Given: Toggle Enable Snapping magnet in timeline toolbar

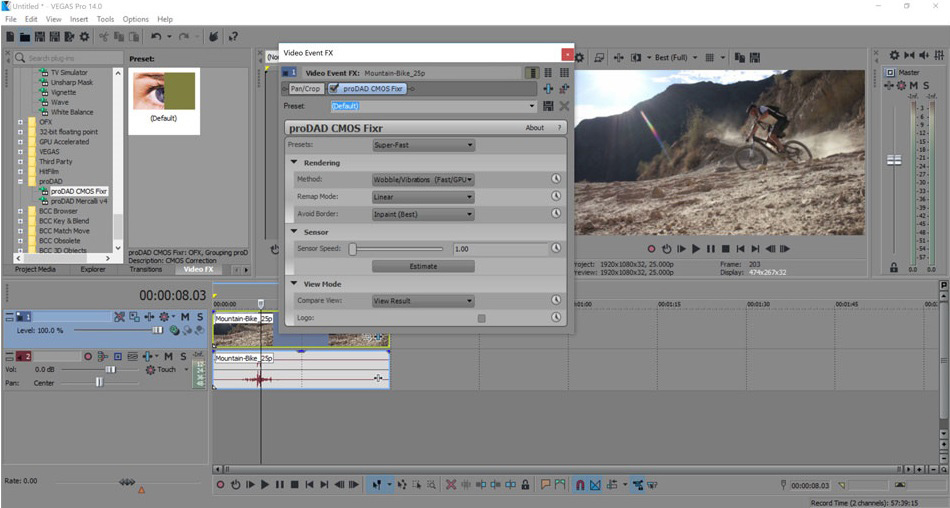Looking at the screenshot, I should [x=580, y=484].
